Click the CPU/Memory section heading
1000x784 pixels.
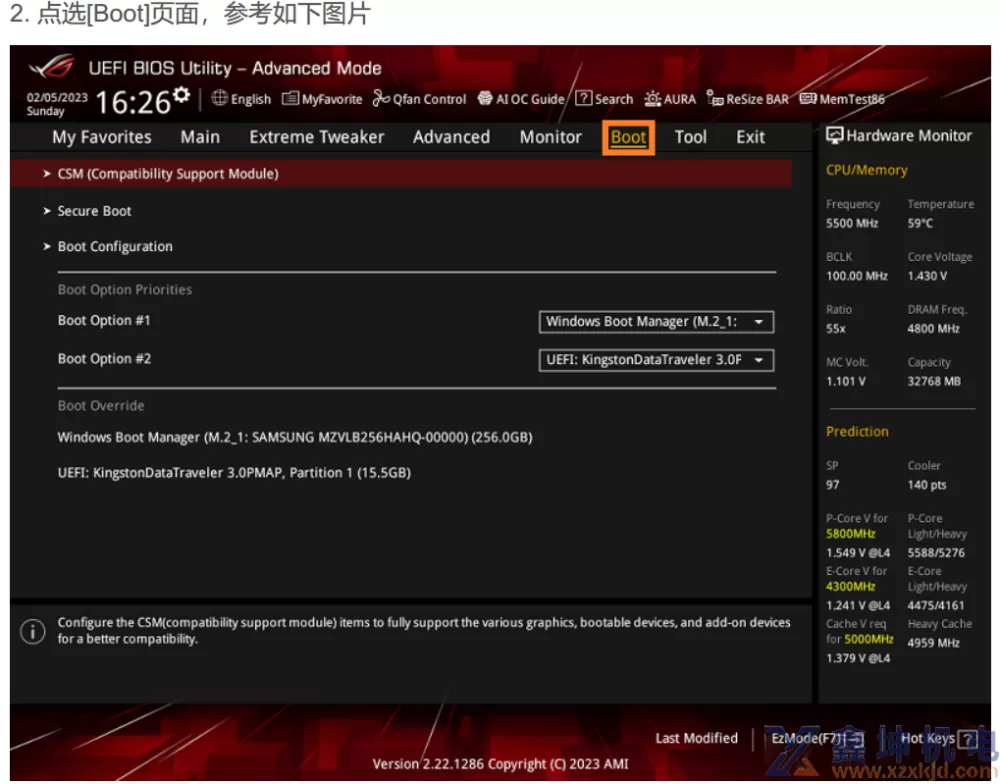(x=867, y=170)
